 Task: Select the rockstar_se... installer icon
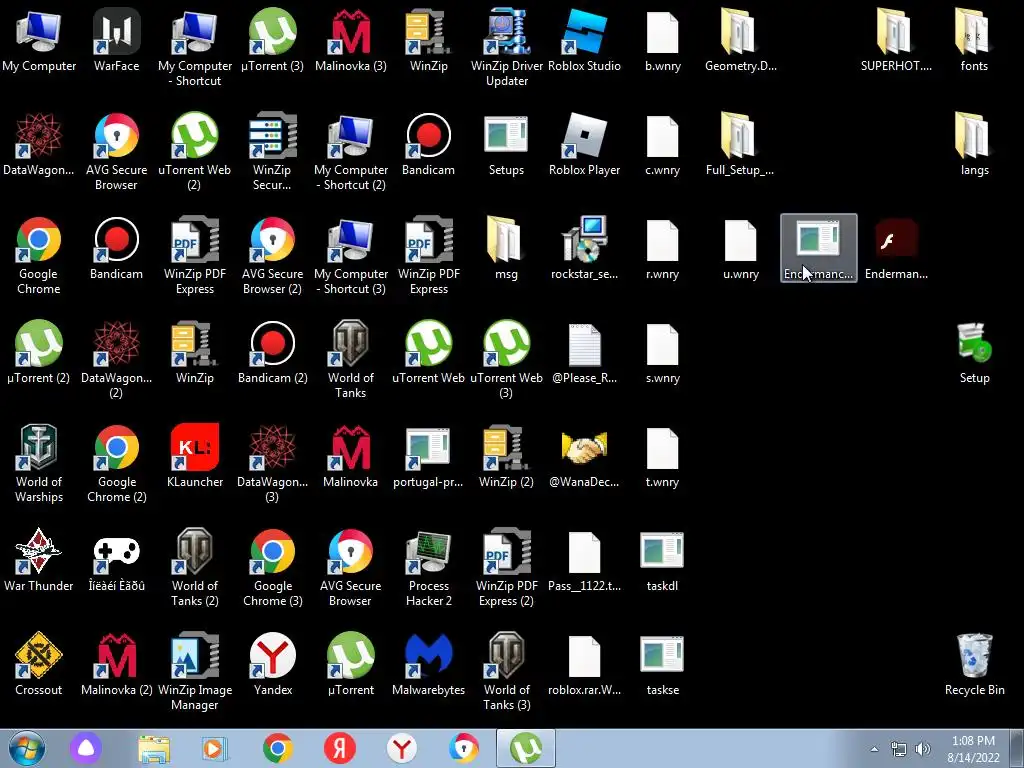pos(584,240)
